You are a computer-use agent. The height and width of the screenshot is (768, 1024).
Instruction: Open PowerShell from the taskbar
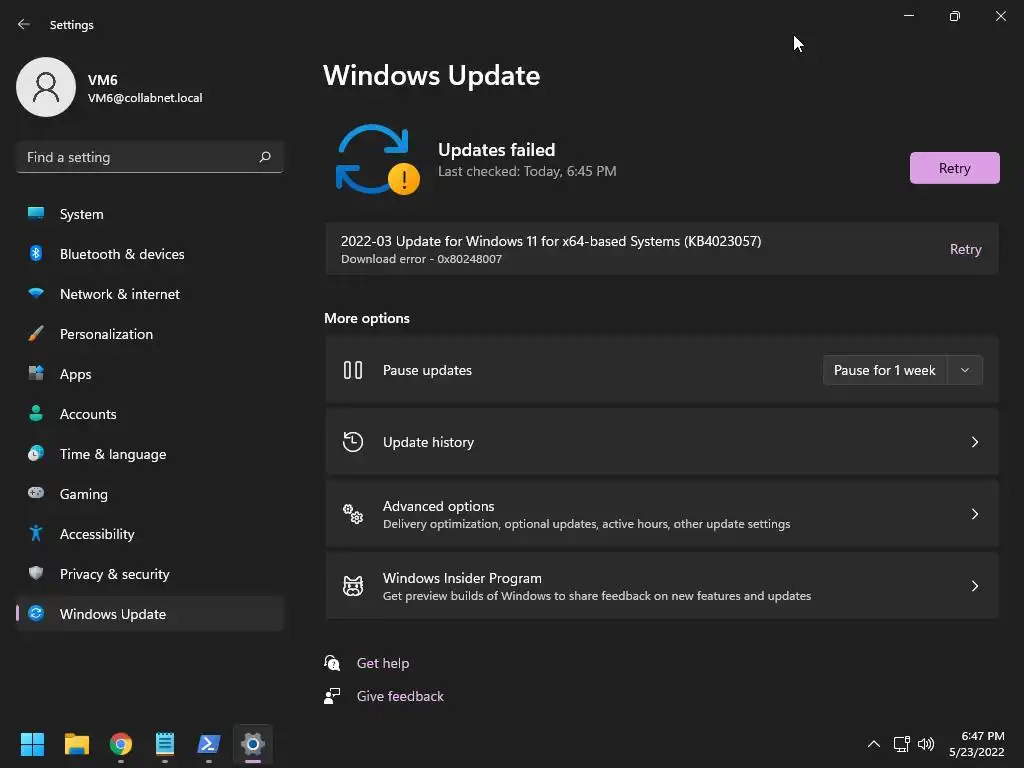(x=208, y=744)
